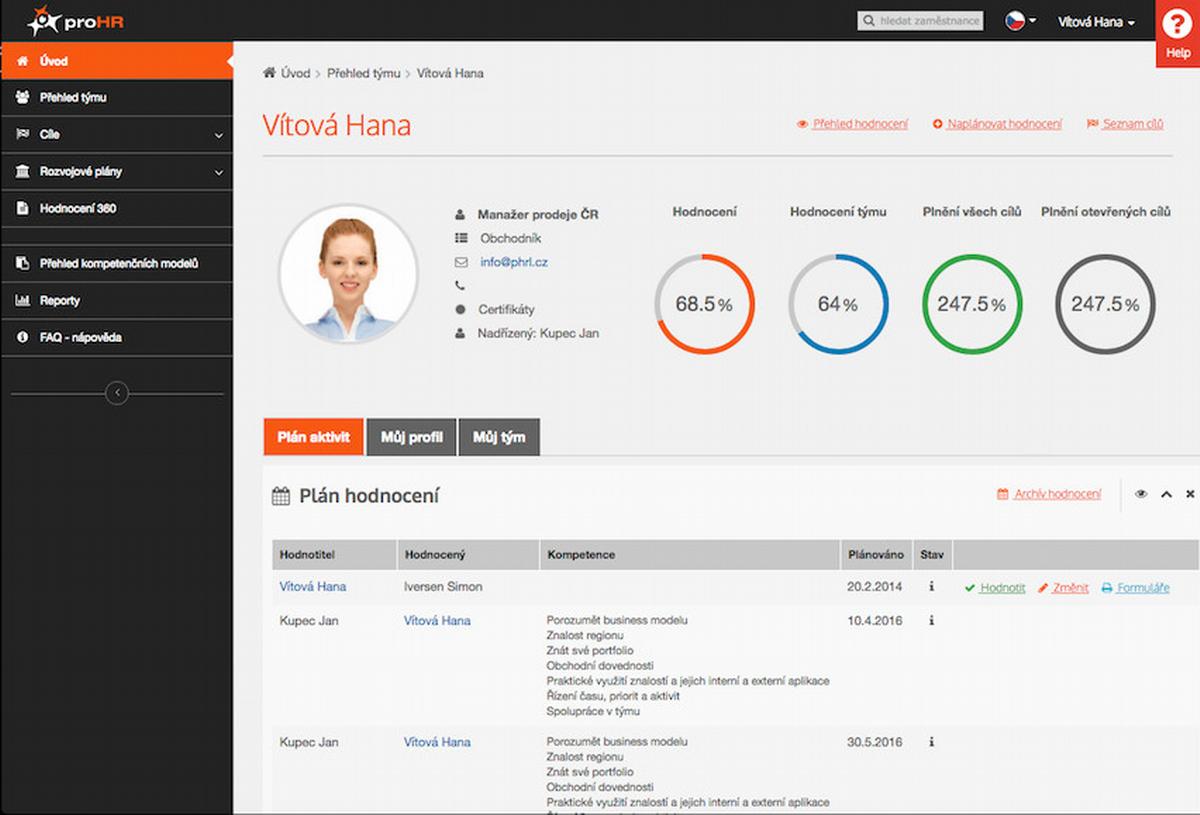1200x815 pixels.
Task: Click Změnit in Iversen Simon row
Action: click(1063, 588)
